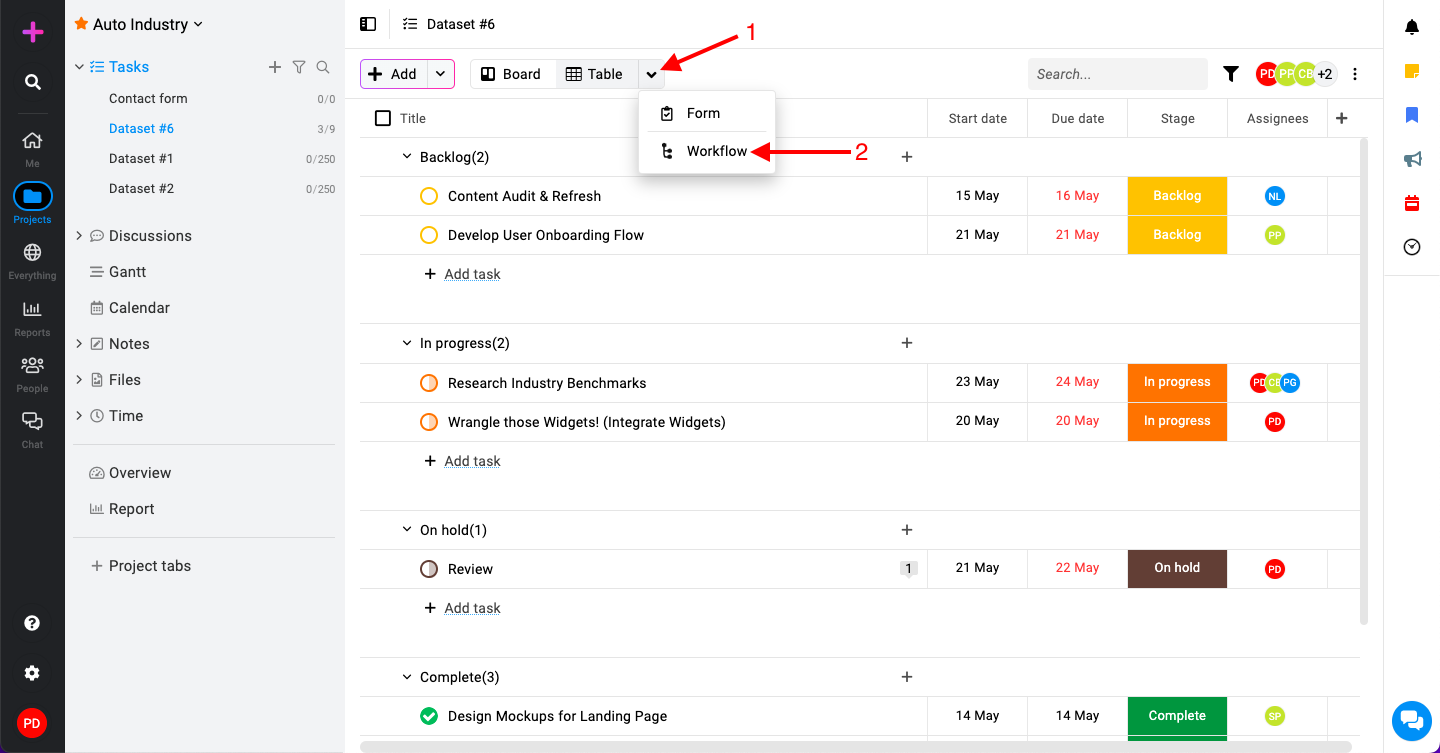Open the three-dot more options menu
Screen dimensions: 1440x753
click(1355, 74)
